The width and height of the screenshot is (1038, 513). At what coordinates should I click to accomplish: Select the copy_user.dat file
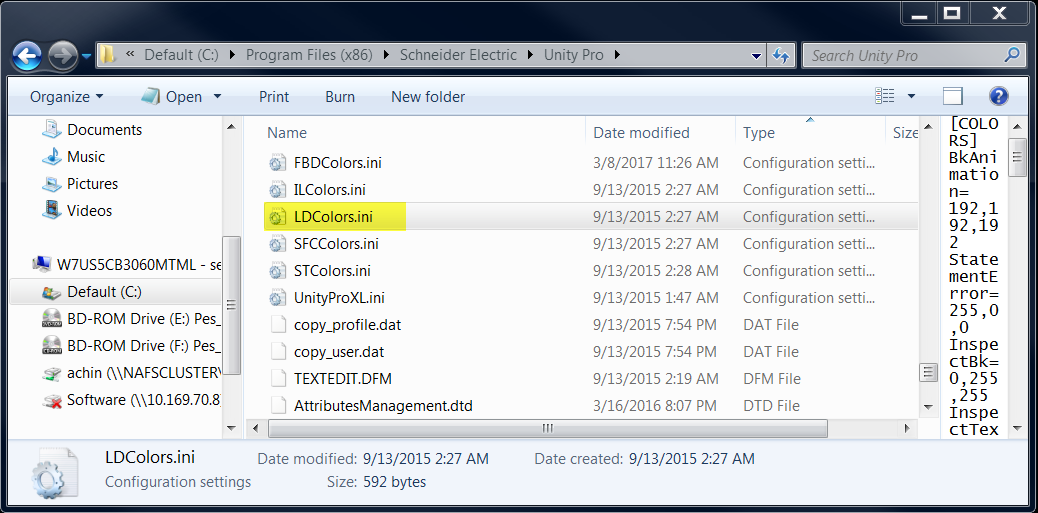click(339, 351)
